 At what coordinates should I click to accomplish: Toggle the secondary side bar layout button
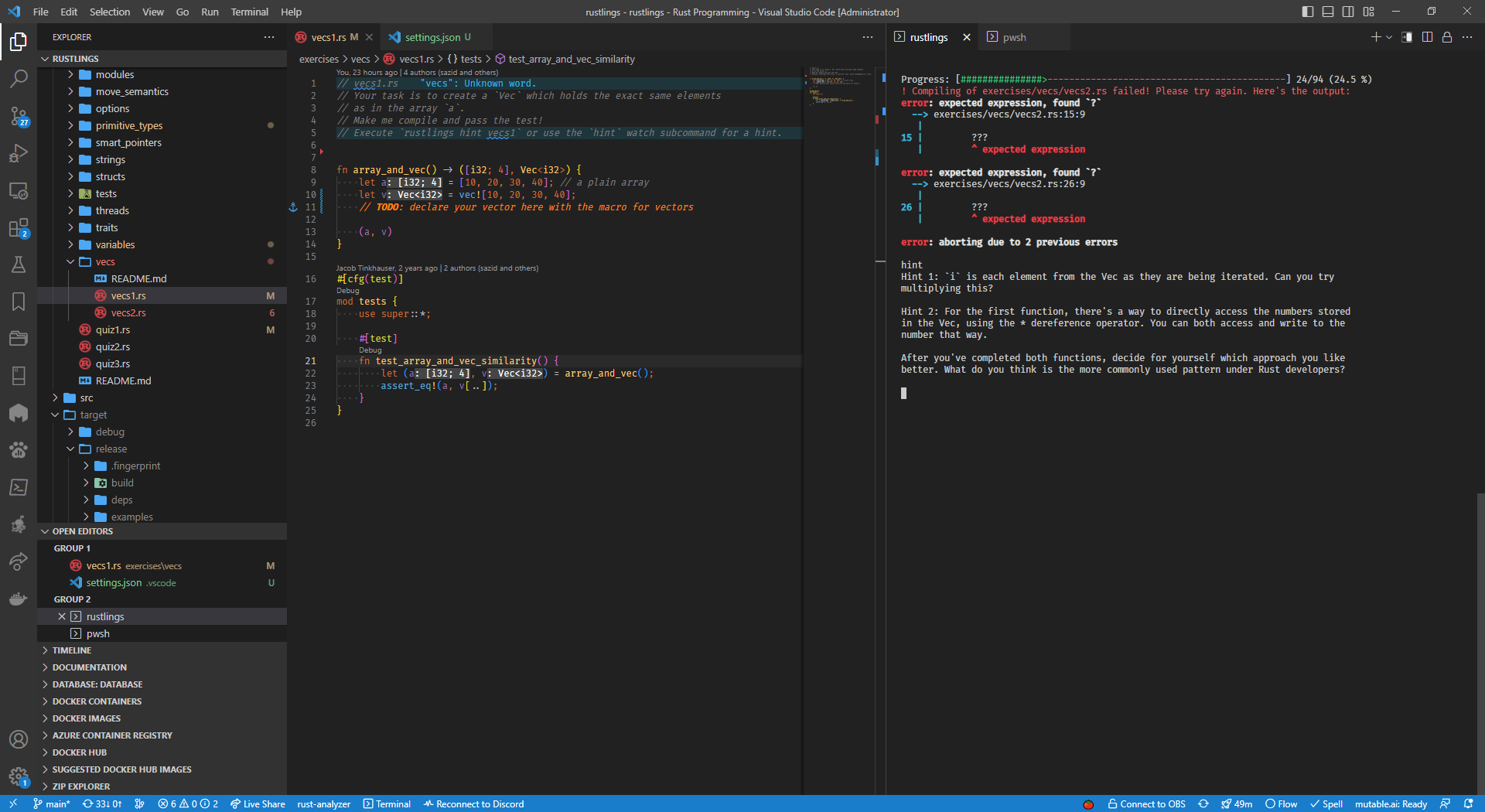1348,12
